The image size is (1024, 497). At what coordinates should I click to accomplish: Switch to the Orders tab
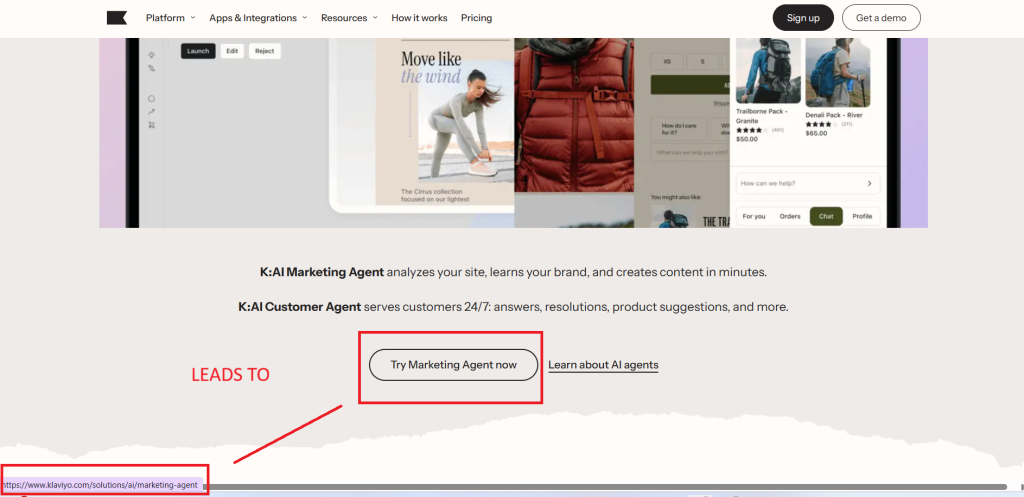pos(790,216)
